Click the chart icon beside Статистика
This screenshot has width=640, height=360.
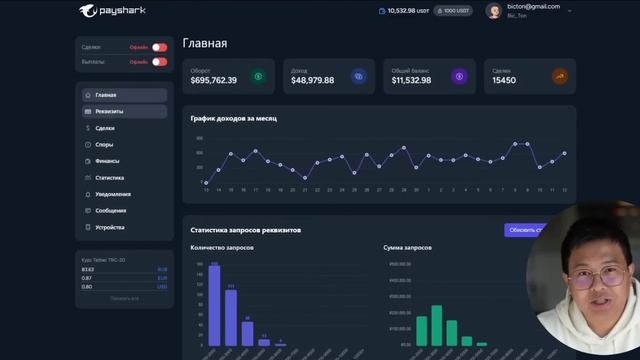pos(88,178)
